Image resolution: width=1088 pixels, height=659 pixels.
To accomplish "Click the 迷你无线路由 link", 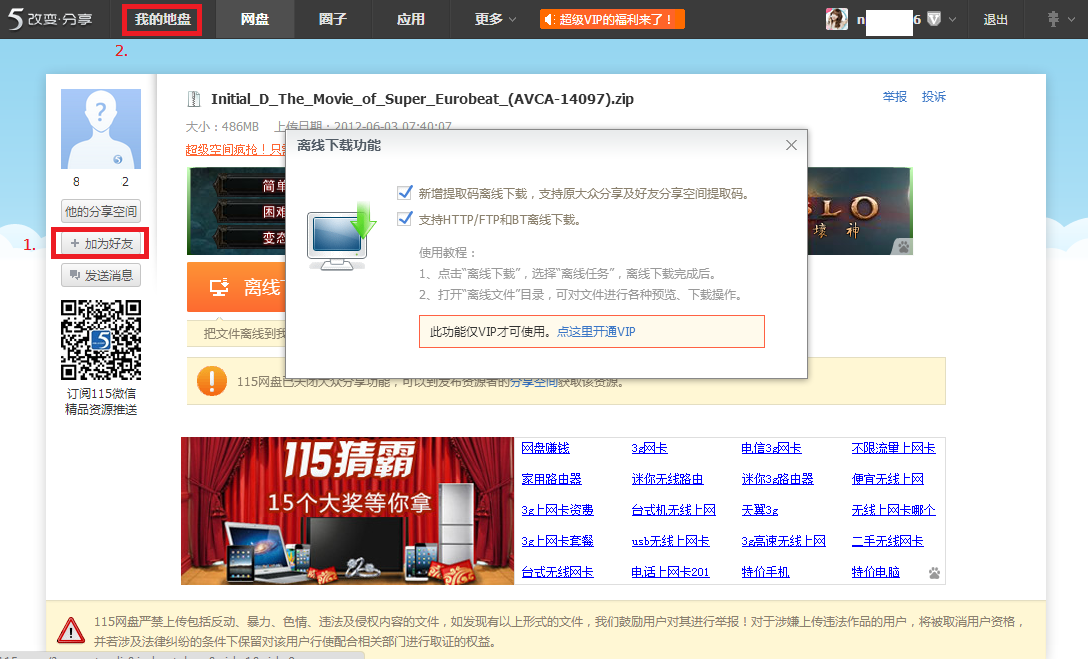I will click(668, 479).
